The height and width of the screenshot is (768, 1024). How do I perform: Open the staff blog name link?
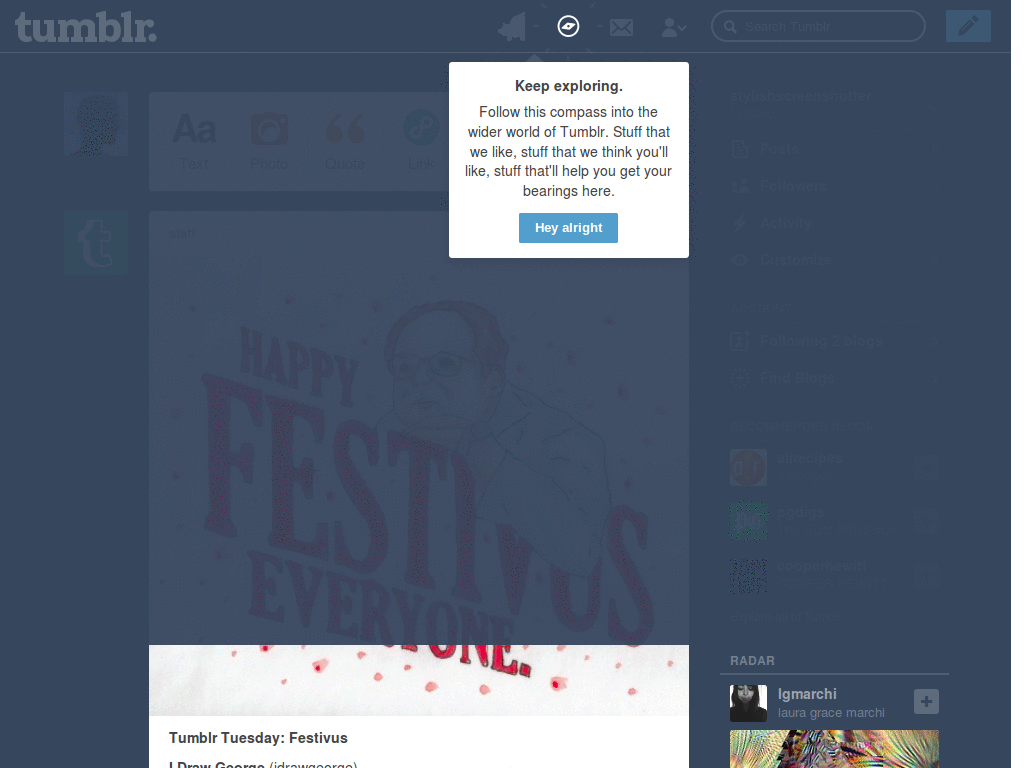pos(182,234)
